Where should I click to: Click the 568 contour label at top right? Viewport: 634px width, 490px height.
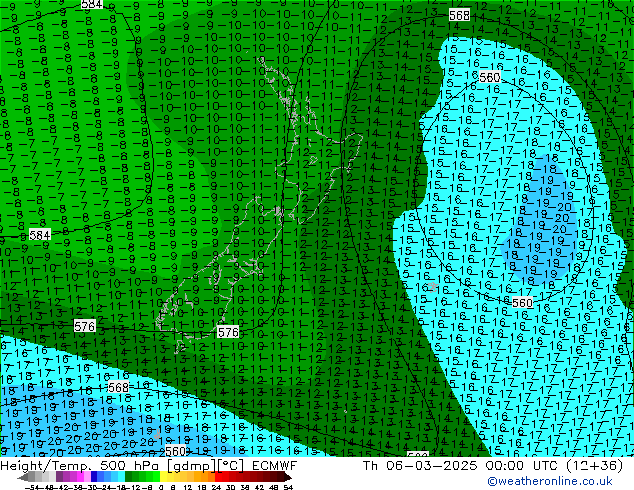459,15
